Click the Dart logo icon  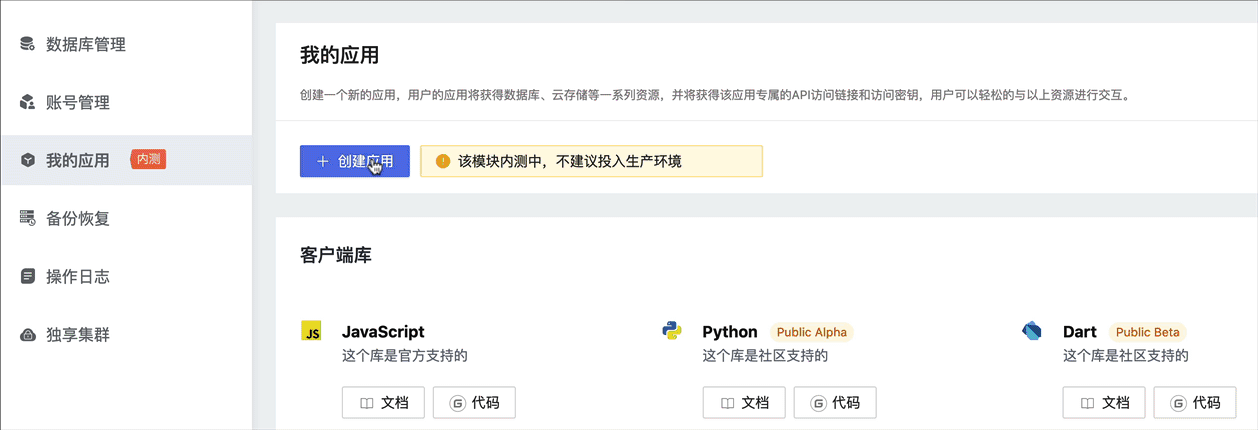click(1032, 331)
